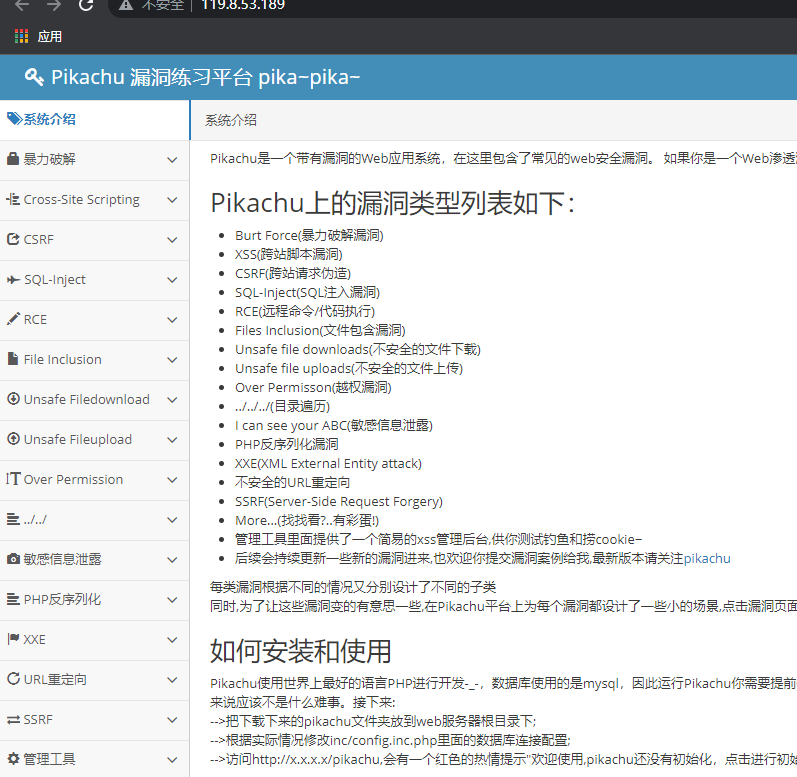The height and width of the screenshot is (777, 797).
Task: Open the SQL-Inject sidebar menu
Action: (95, 279)
